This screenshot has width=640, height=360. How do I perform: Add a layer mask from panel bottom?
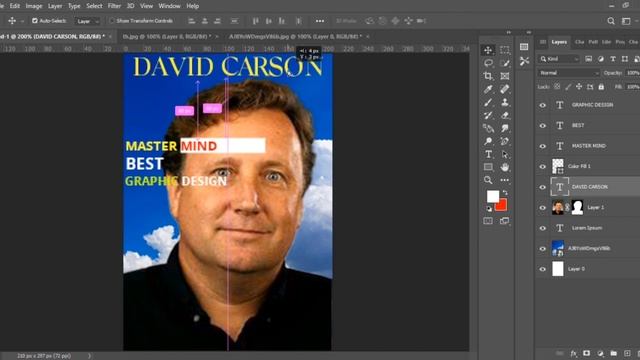click(587, 353)
